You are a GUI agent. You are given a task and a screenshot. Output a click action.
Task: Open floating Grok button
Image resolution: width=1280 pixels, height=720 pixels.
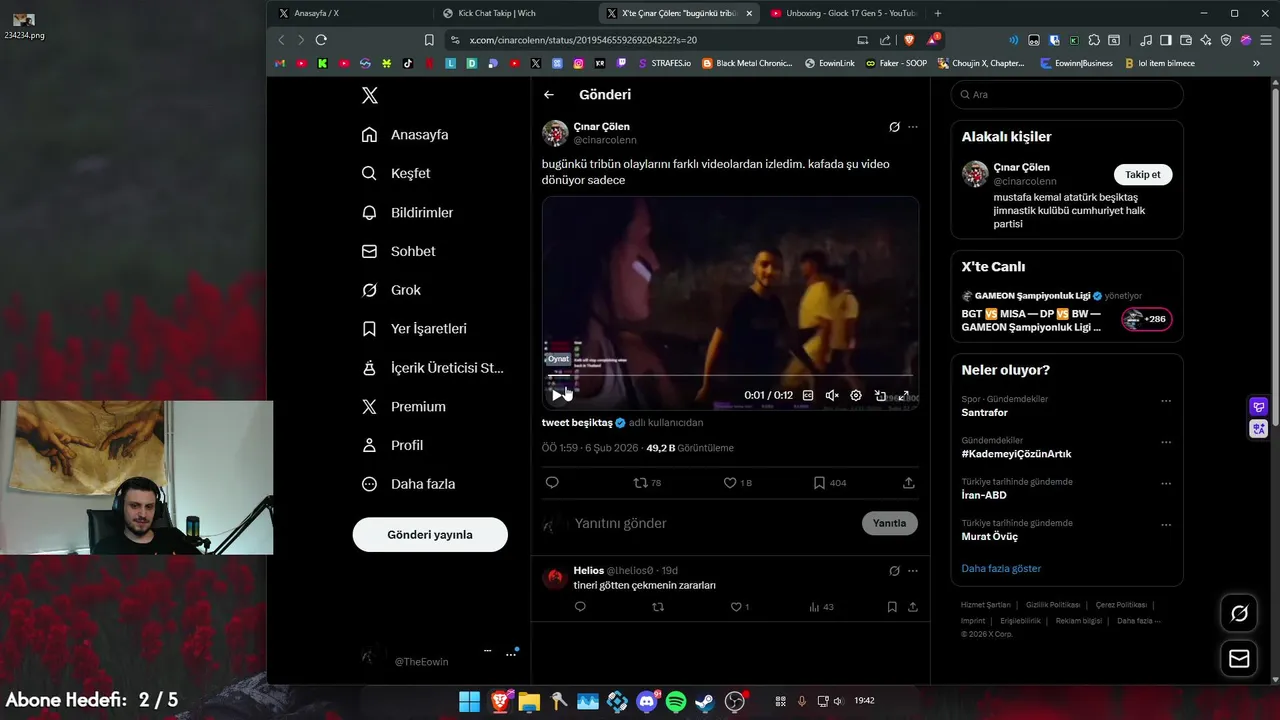coord(1239,613)
